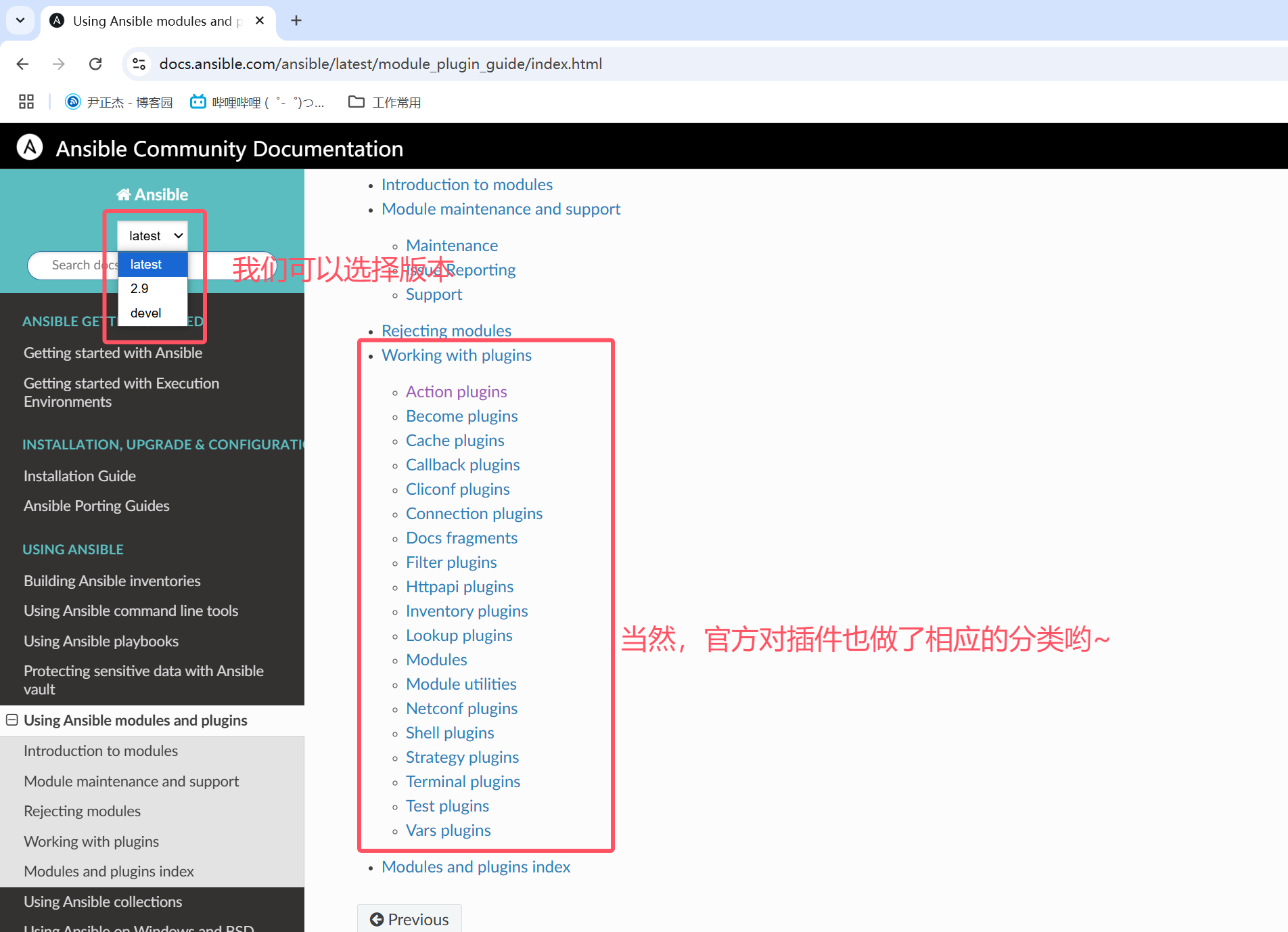Open Getting started with Execution Environments
Screen dimensions: 1288x932
(122, 393)
